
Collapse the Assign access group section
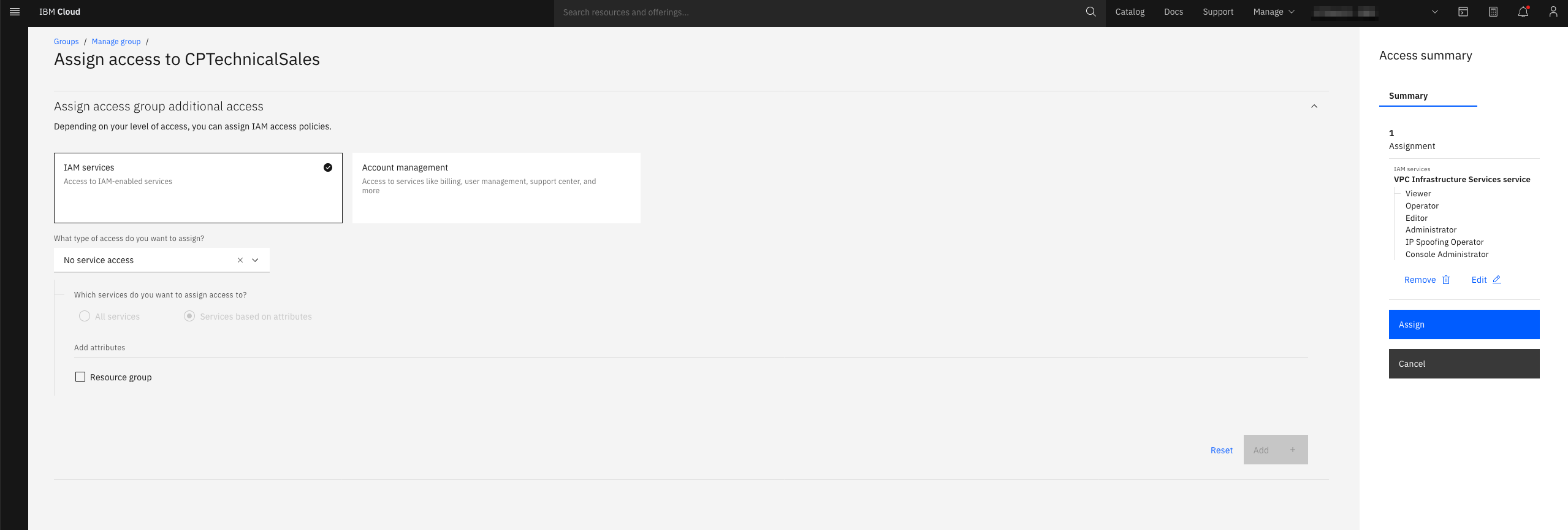1314,106
